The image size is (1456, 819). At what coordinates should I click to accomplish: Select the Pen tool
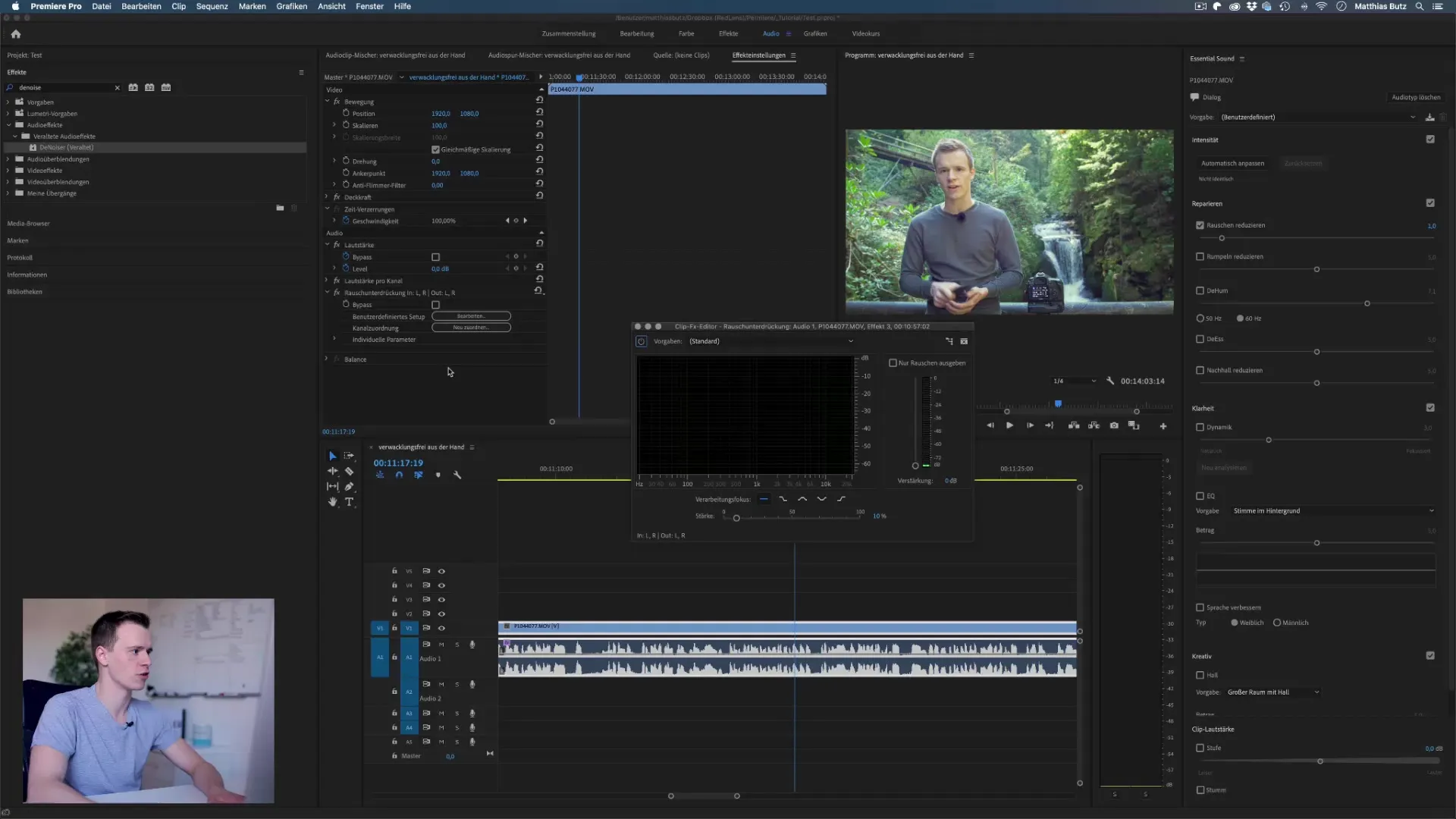pos(349,486)
